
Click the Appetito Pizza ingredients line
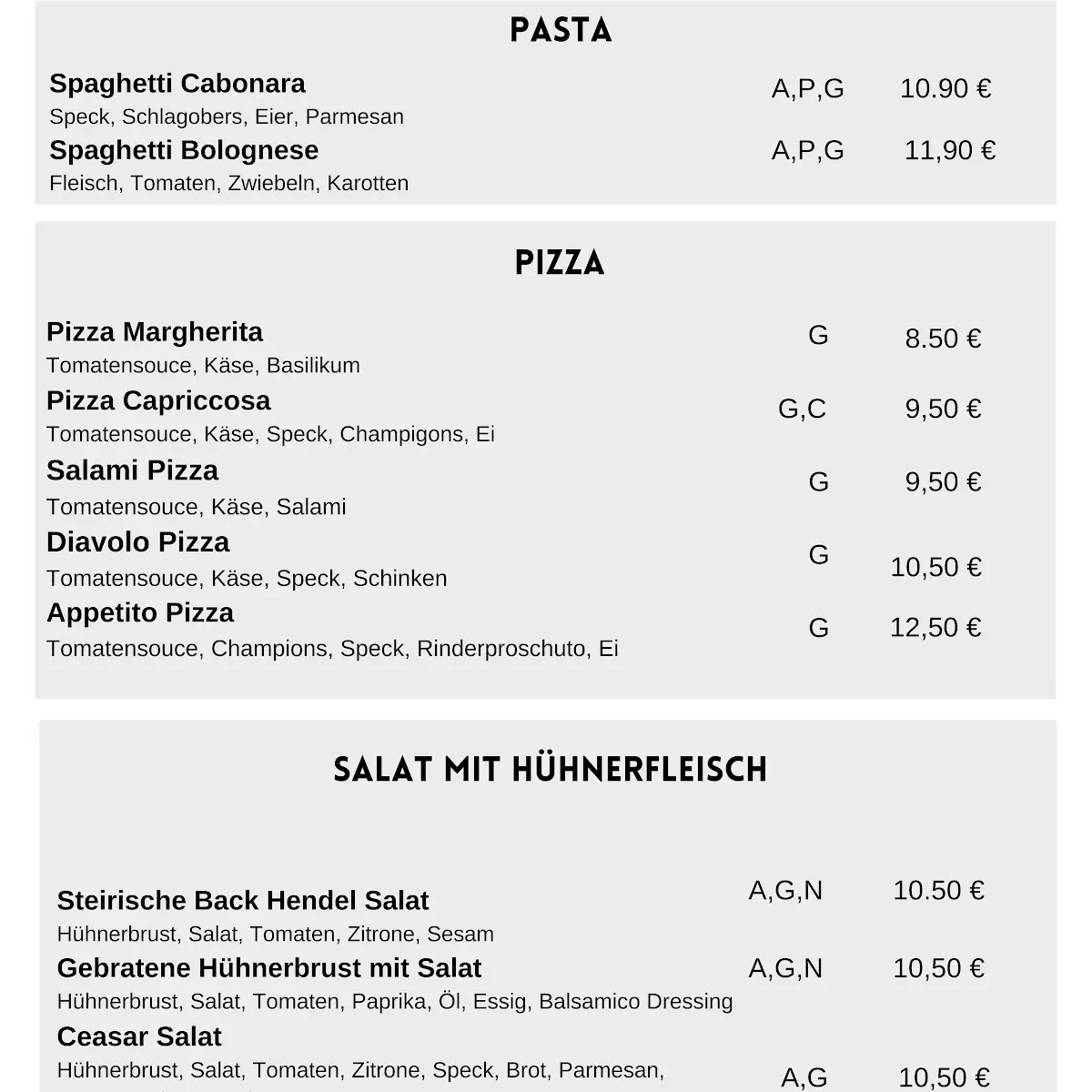332,649
